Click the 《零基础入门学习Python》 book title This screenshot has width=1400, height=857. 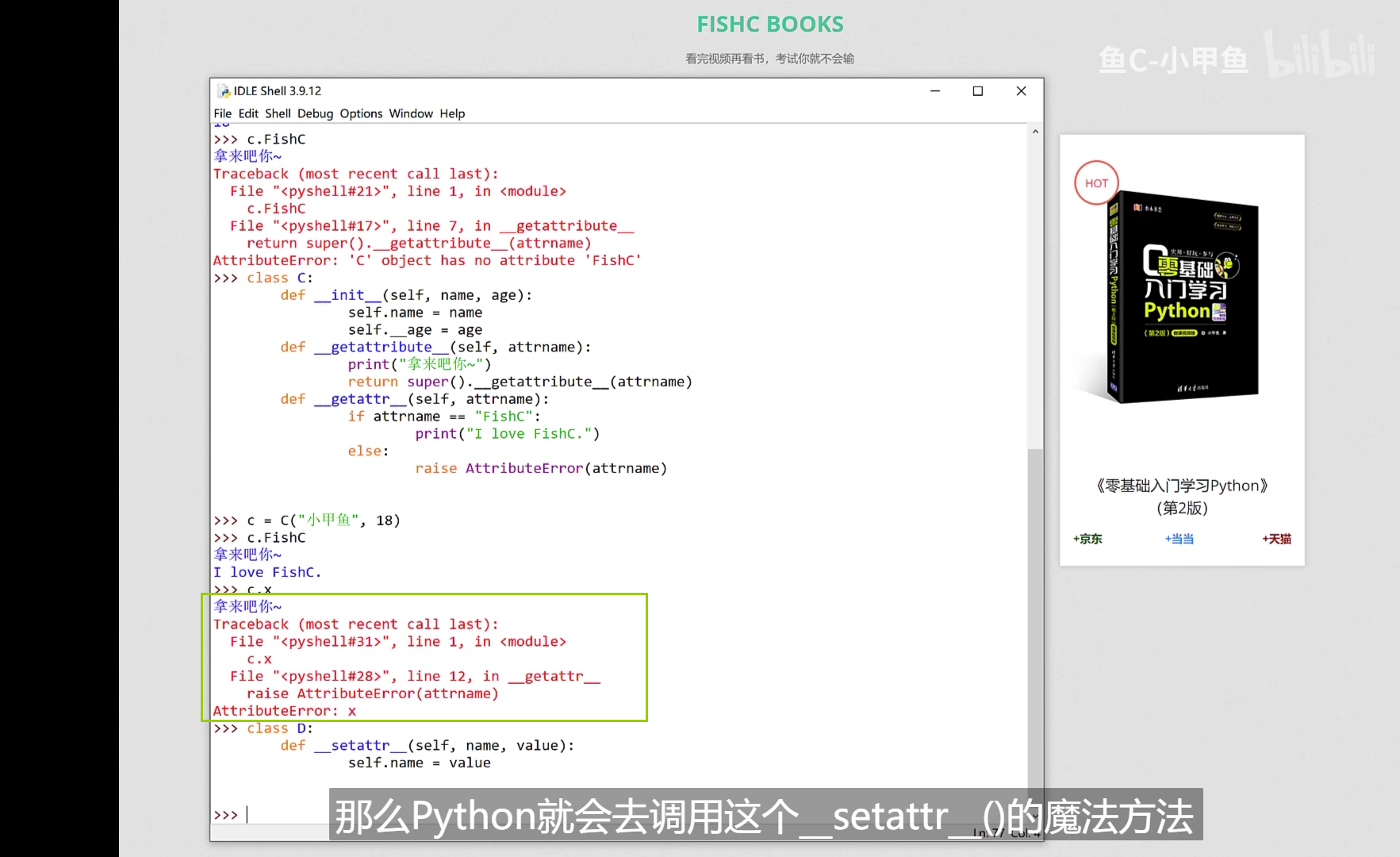(x=1182, y=486)
